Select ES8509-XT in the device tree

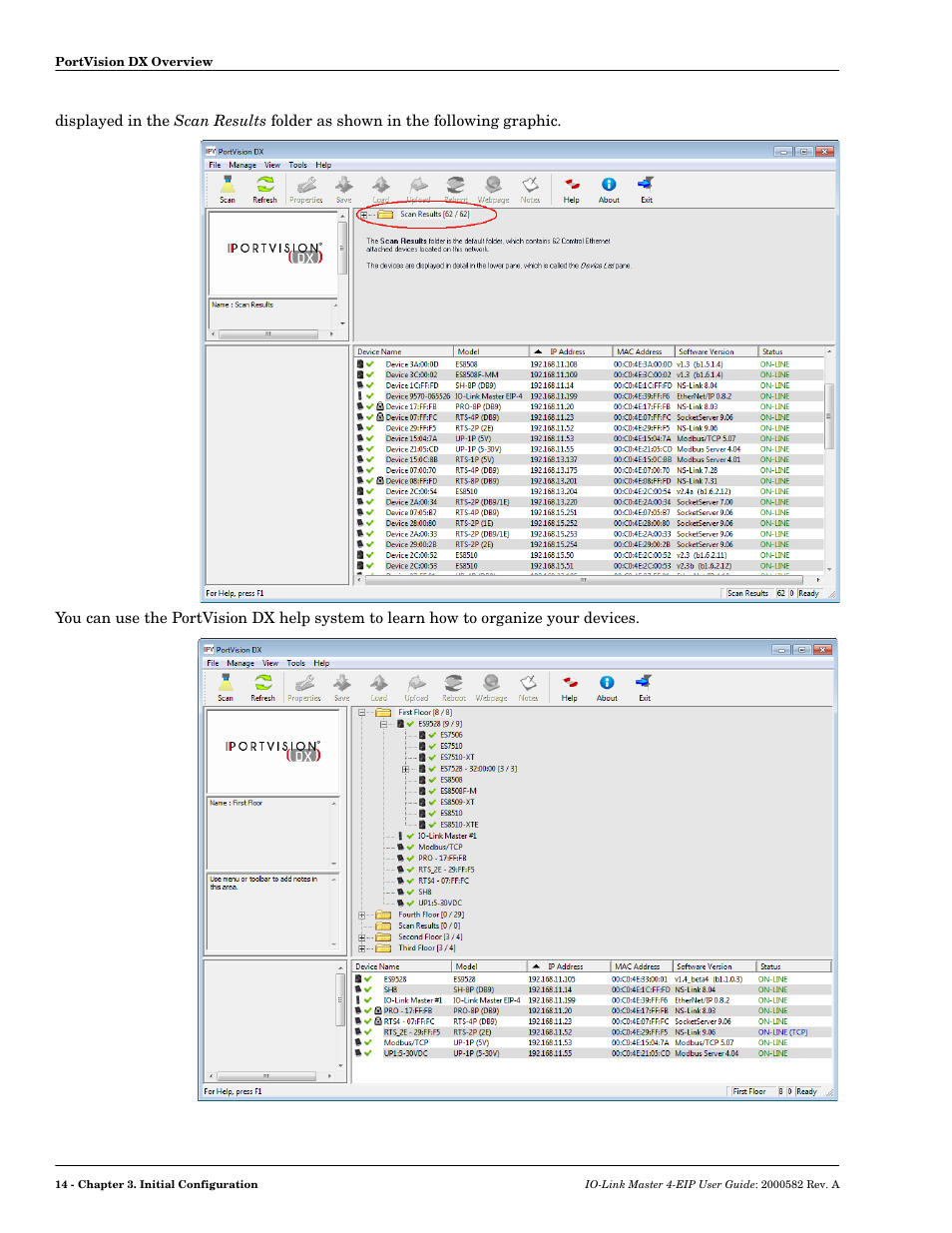[457, 803]
